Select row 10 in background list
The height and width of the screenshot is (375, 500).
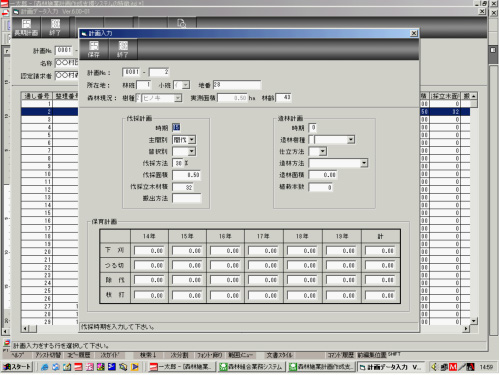coord(50,174)
